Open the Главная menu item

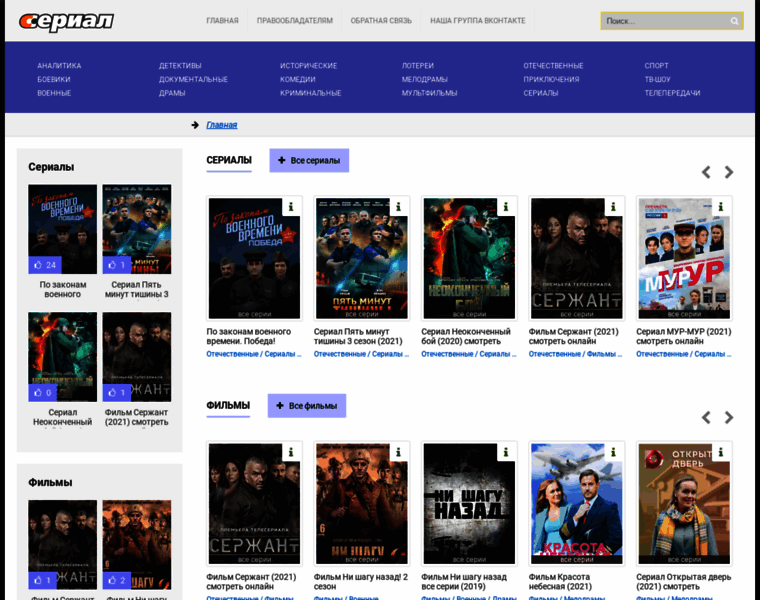tap(222, 20)
